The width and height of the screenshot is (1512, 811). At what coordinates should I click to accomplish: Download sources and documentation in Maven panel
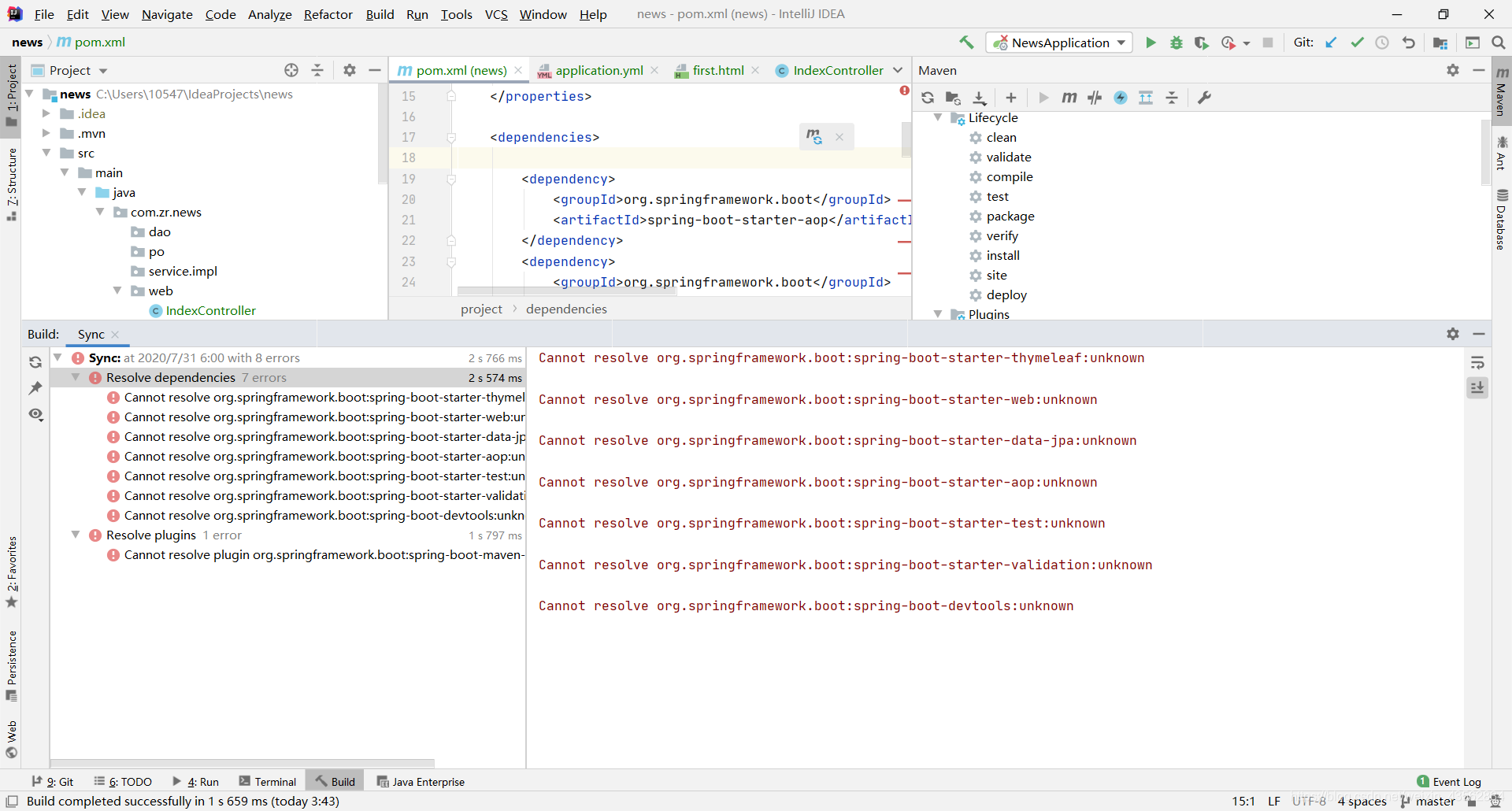pyautogui.click(x=980, y=98)
